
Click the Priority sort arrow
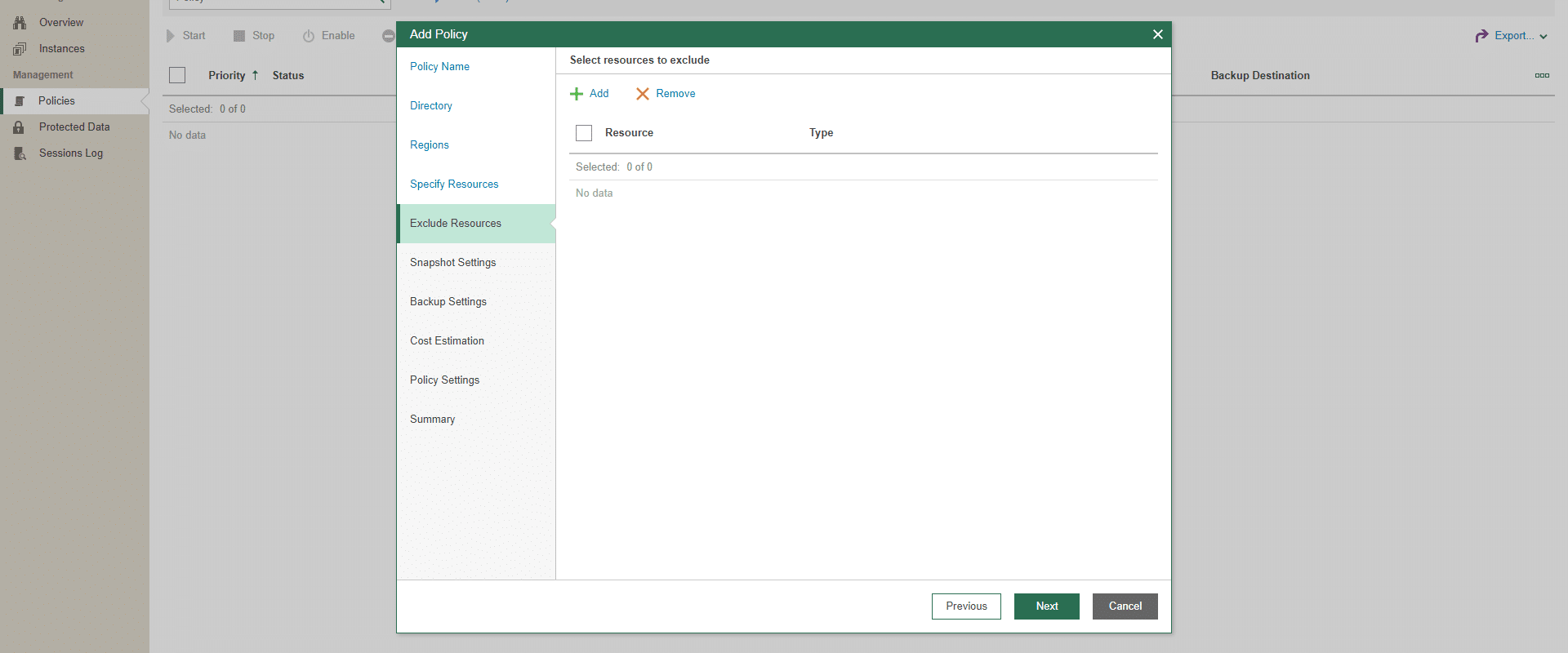tap(255, 75)
